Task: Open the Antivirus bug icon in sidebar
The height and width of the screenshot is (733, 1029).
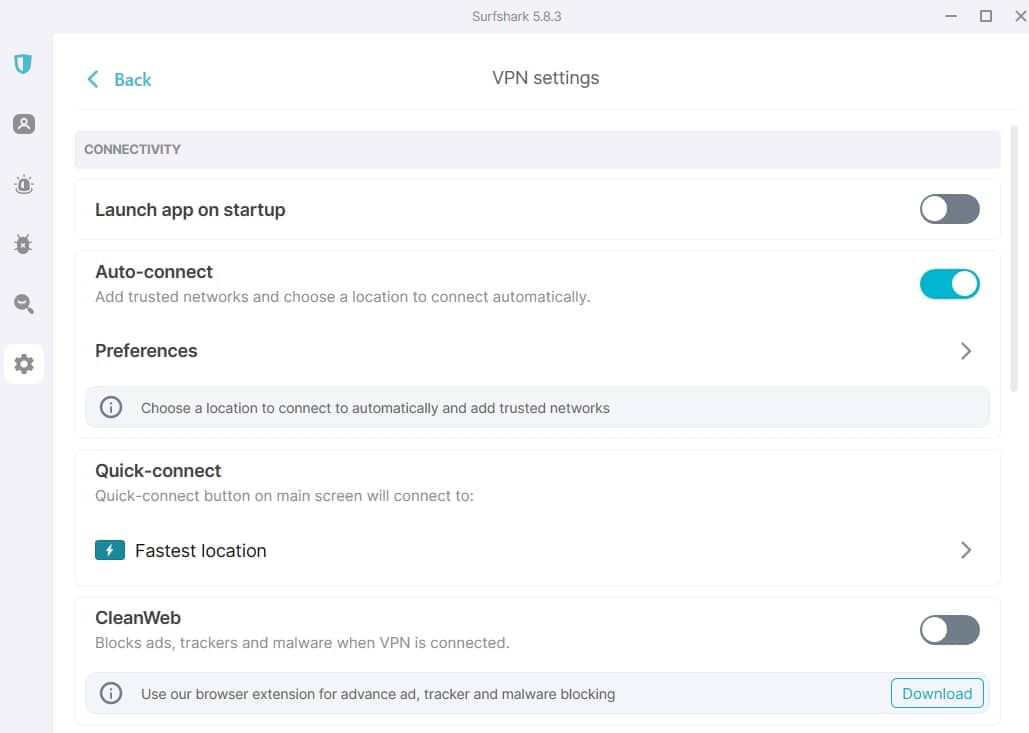Action: (23, 244)
